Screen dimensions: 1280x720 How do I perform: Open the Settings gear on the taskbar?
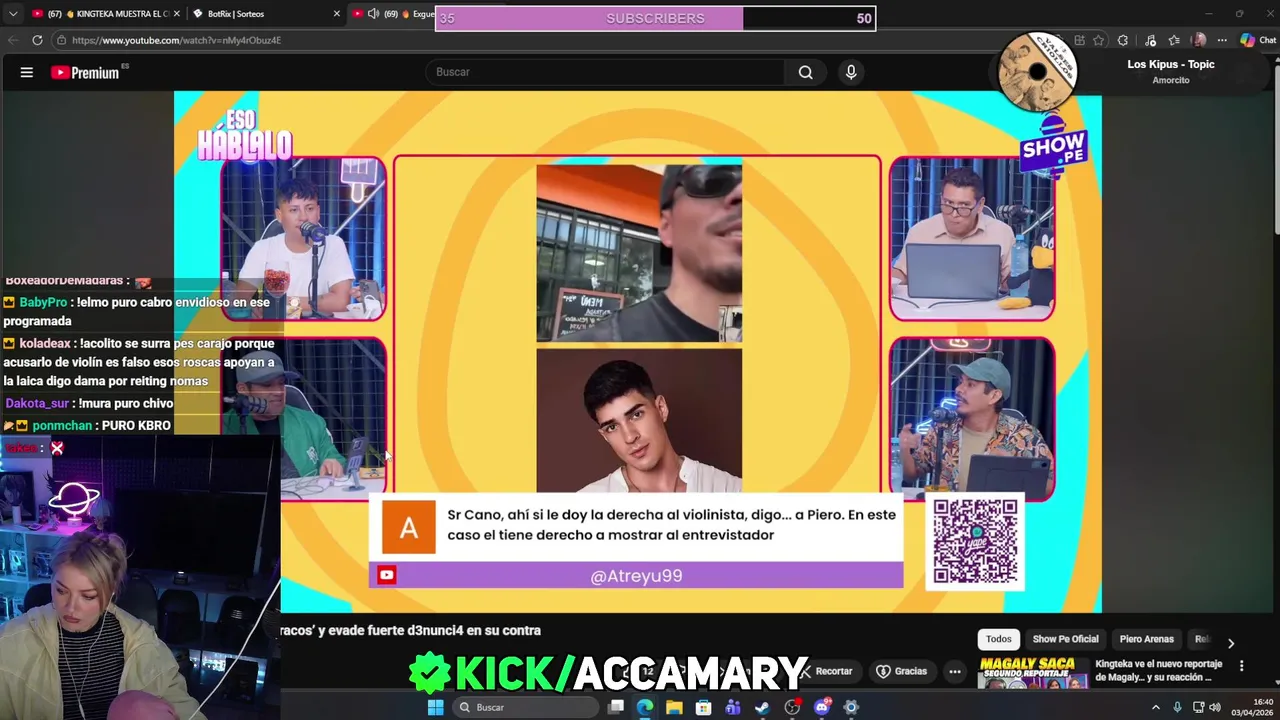pos(851,707)
